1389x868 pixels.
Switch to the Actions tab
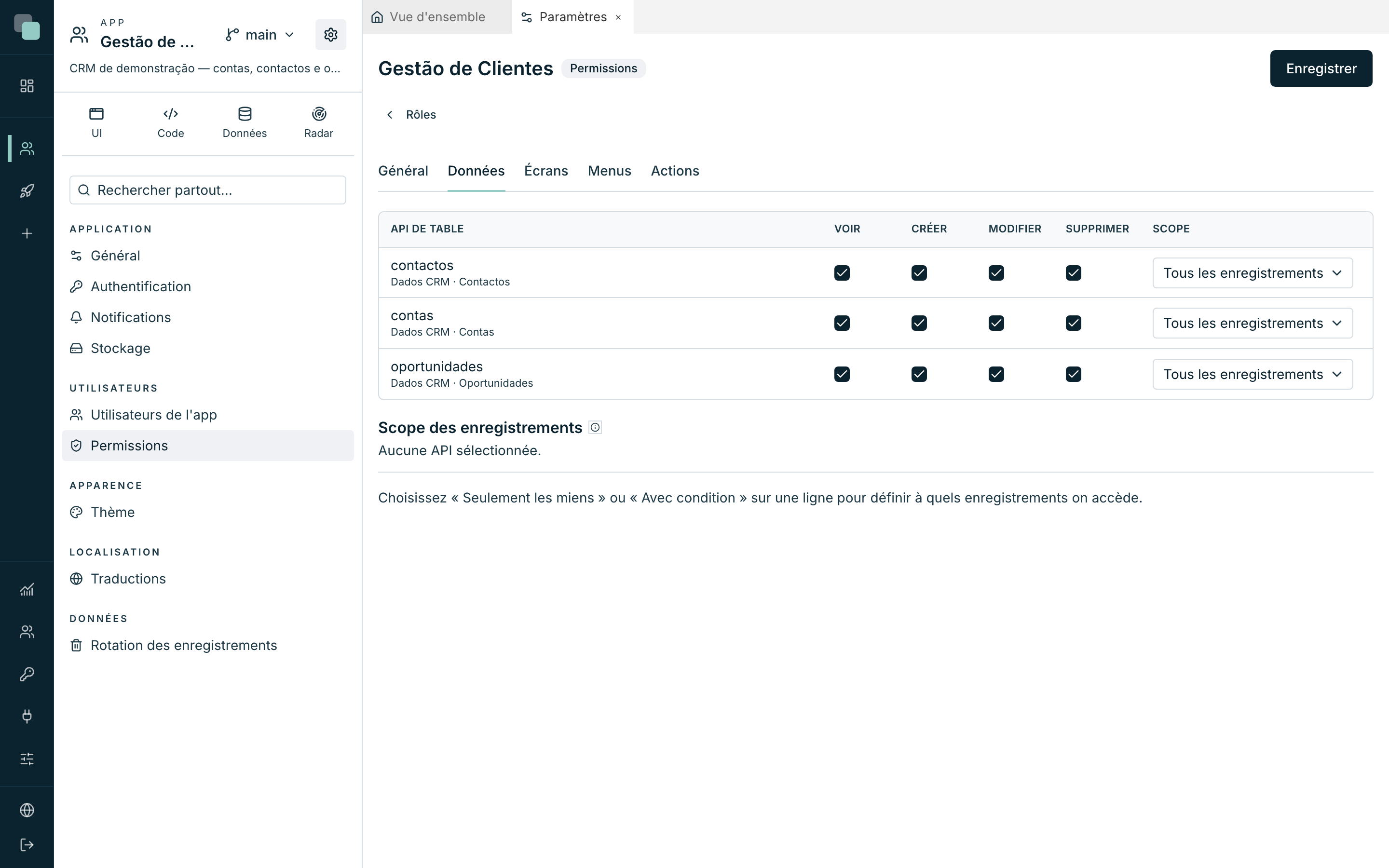tap(674, 171)
